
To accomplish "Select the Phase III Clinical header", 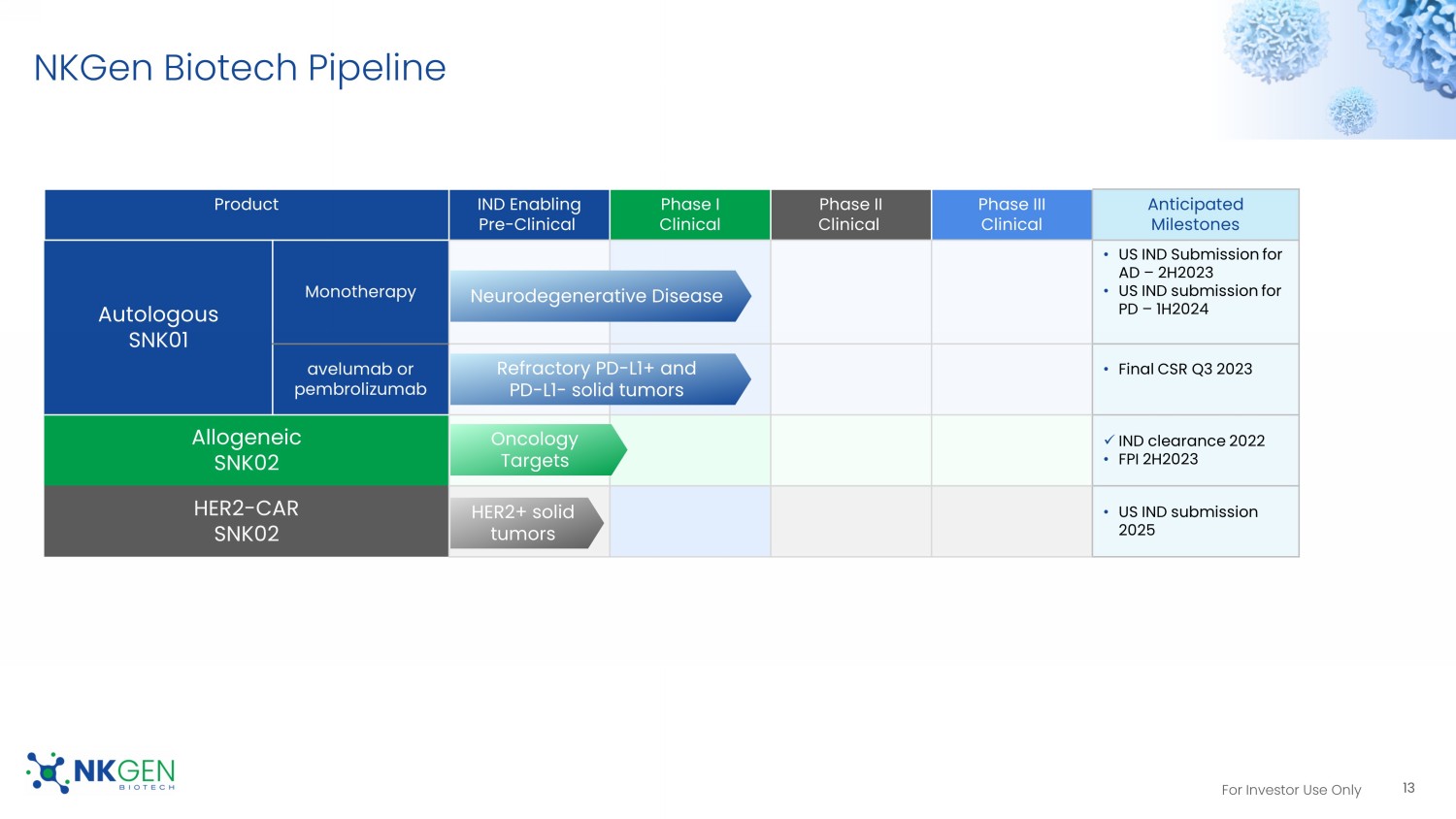I will 1011,214.
